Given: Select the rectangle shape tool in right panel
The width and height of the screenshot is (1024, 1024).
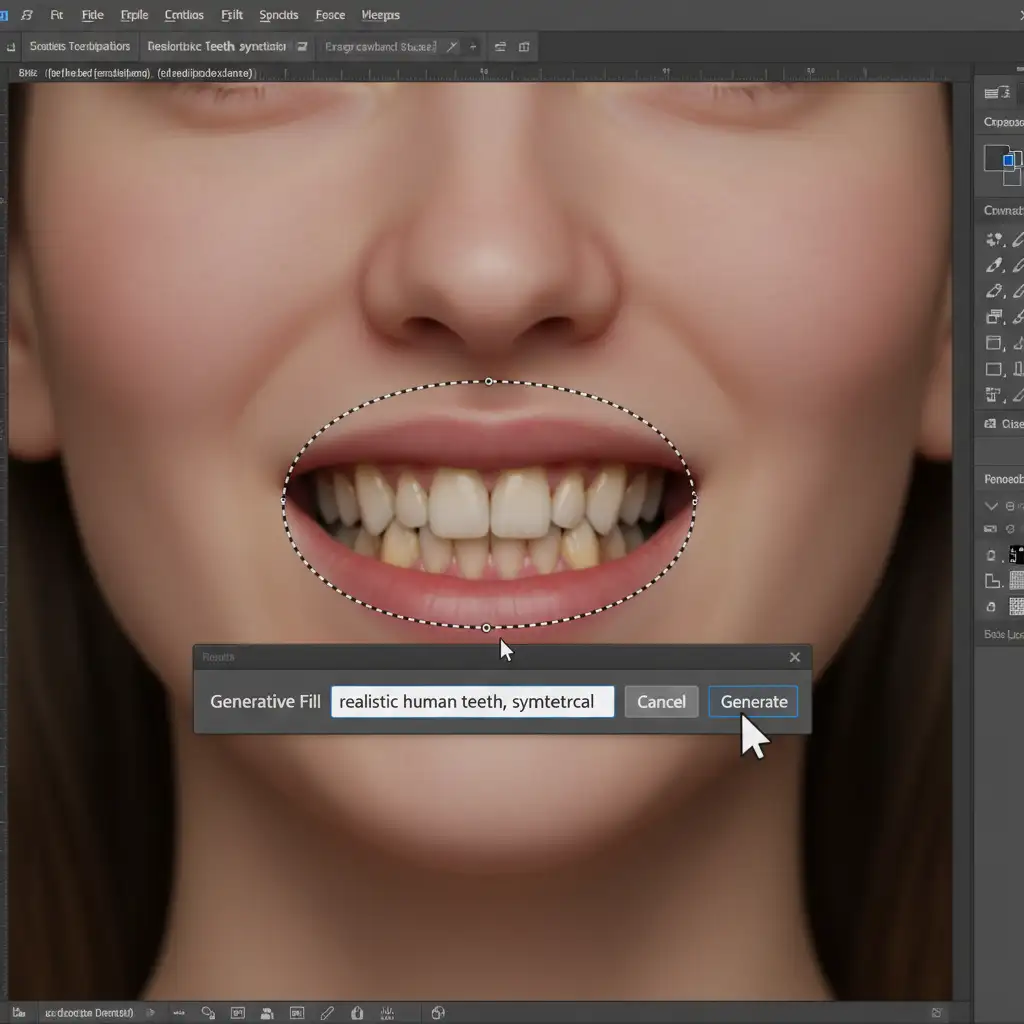Looking at the screenshot, I should pos(993,369).
